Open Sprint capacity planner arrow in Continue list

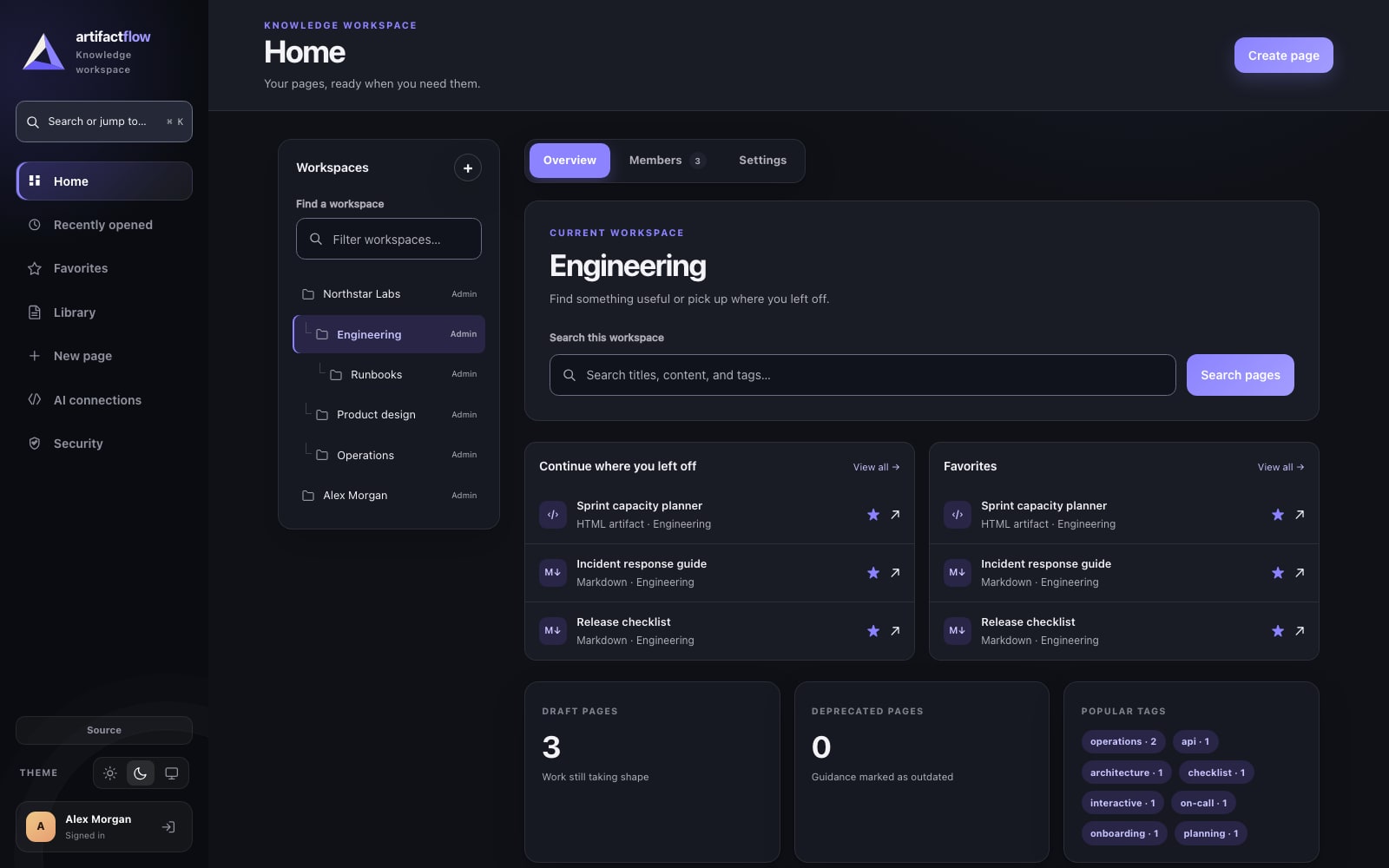point(895,515)
